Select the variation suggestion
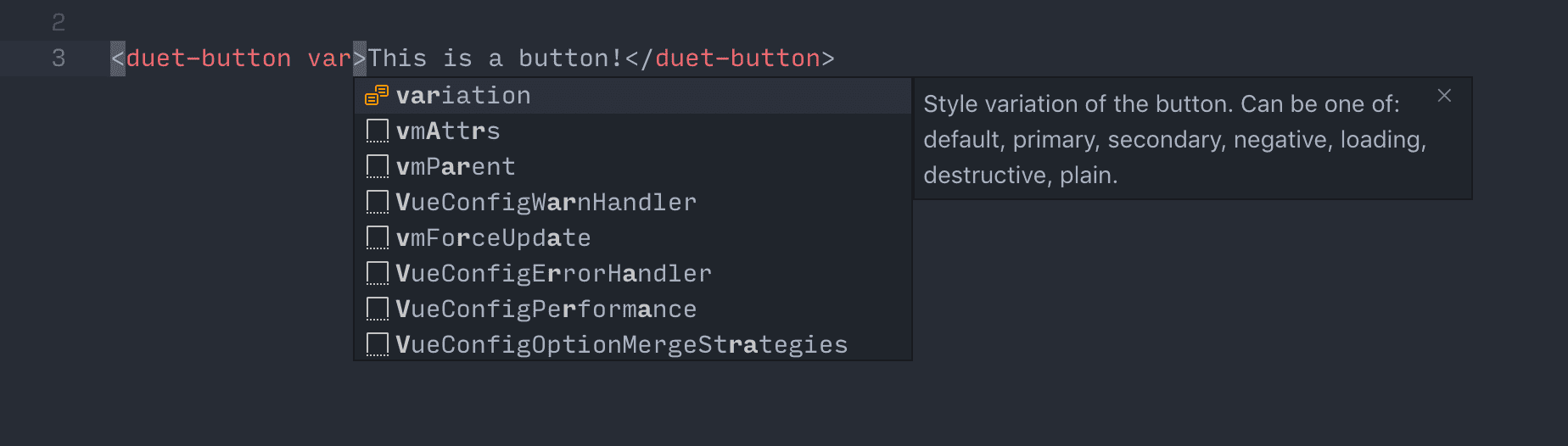Screen dimensions: 1568x446 (x=633, y=96)
